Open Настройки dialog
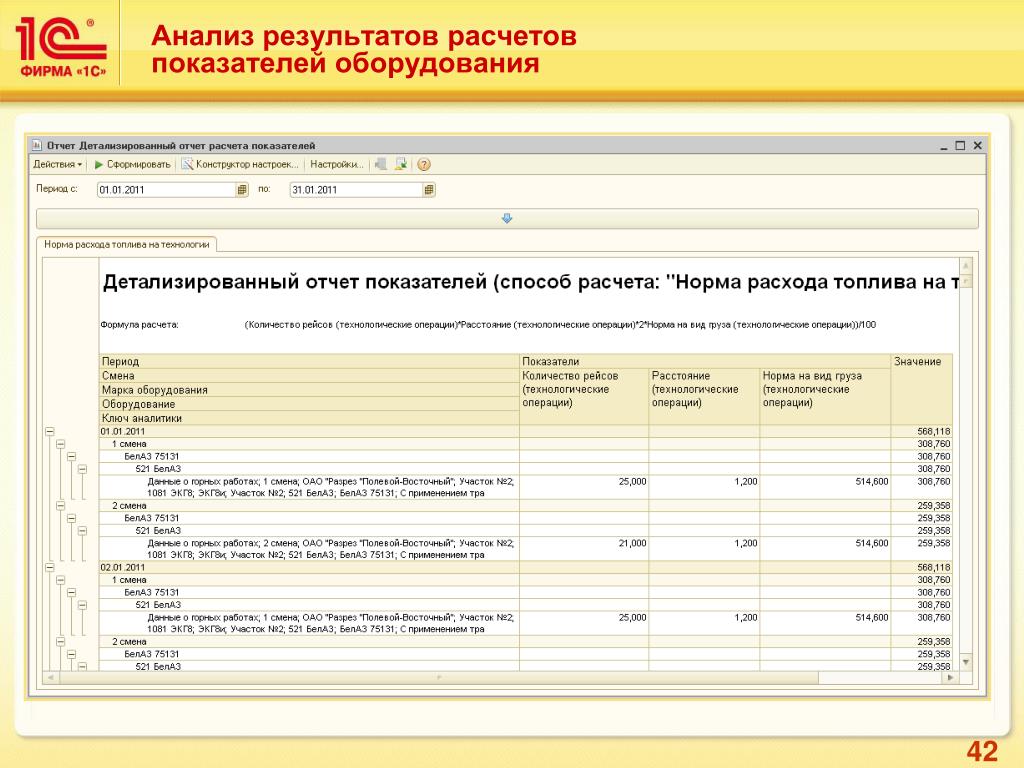Screen dimensions: 1024x768 click(336, 165)
